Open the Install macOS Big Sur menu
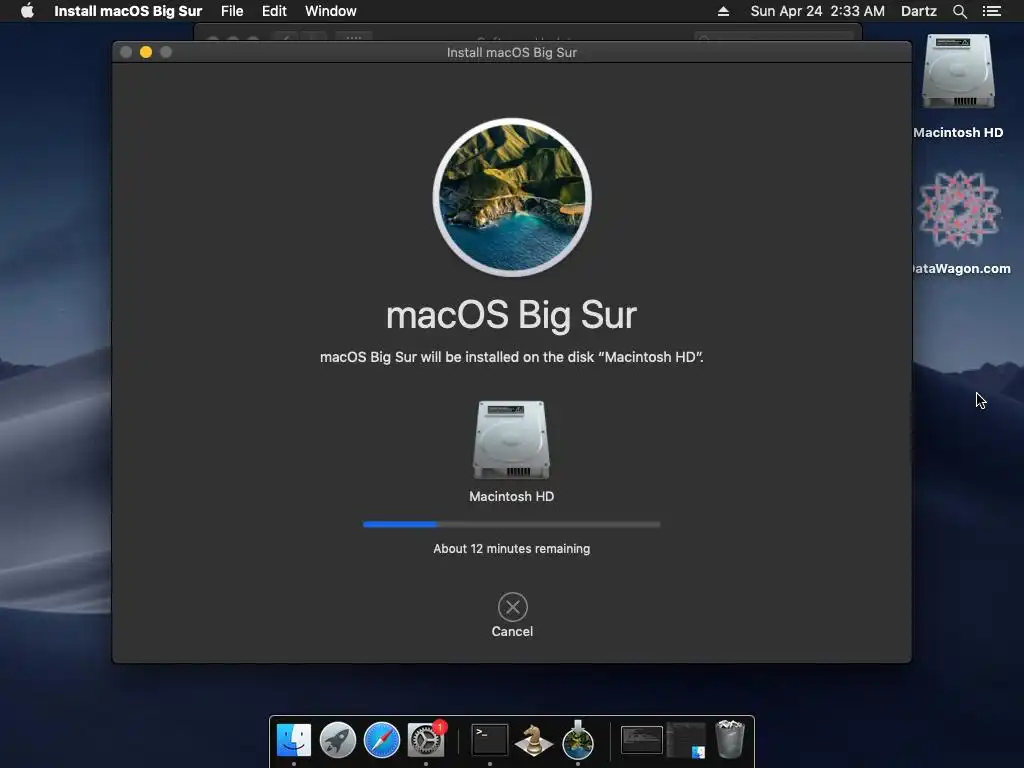 tap(128, 11)
